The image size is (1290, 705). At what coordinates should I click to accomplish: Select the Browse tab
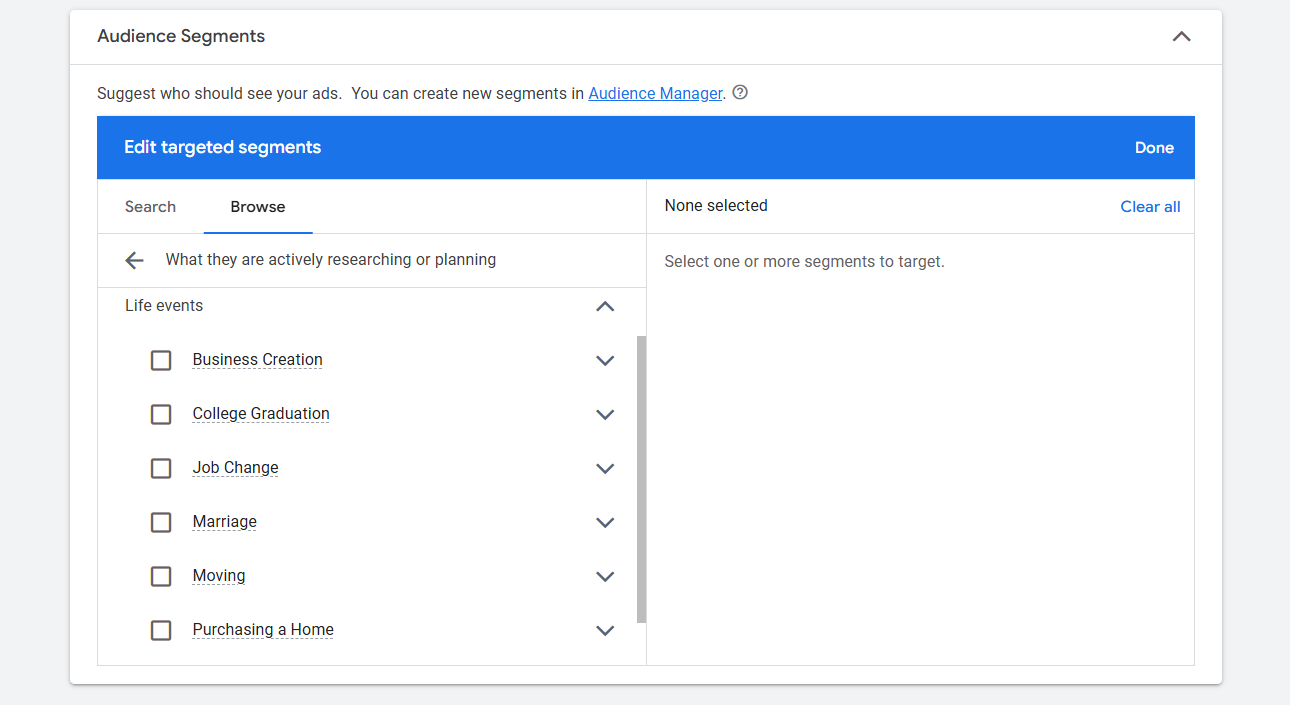click(258, 207)
